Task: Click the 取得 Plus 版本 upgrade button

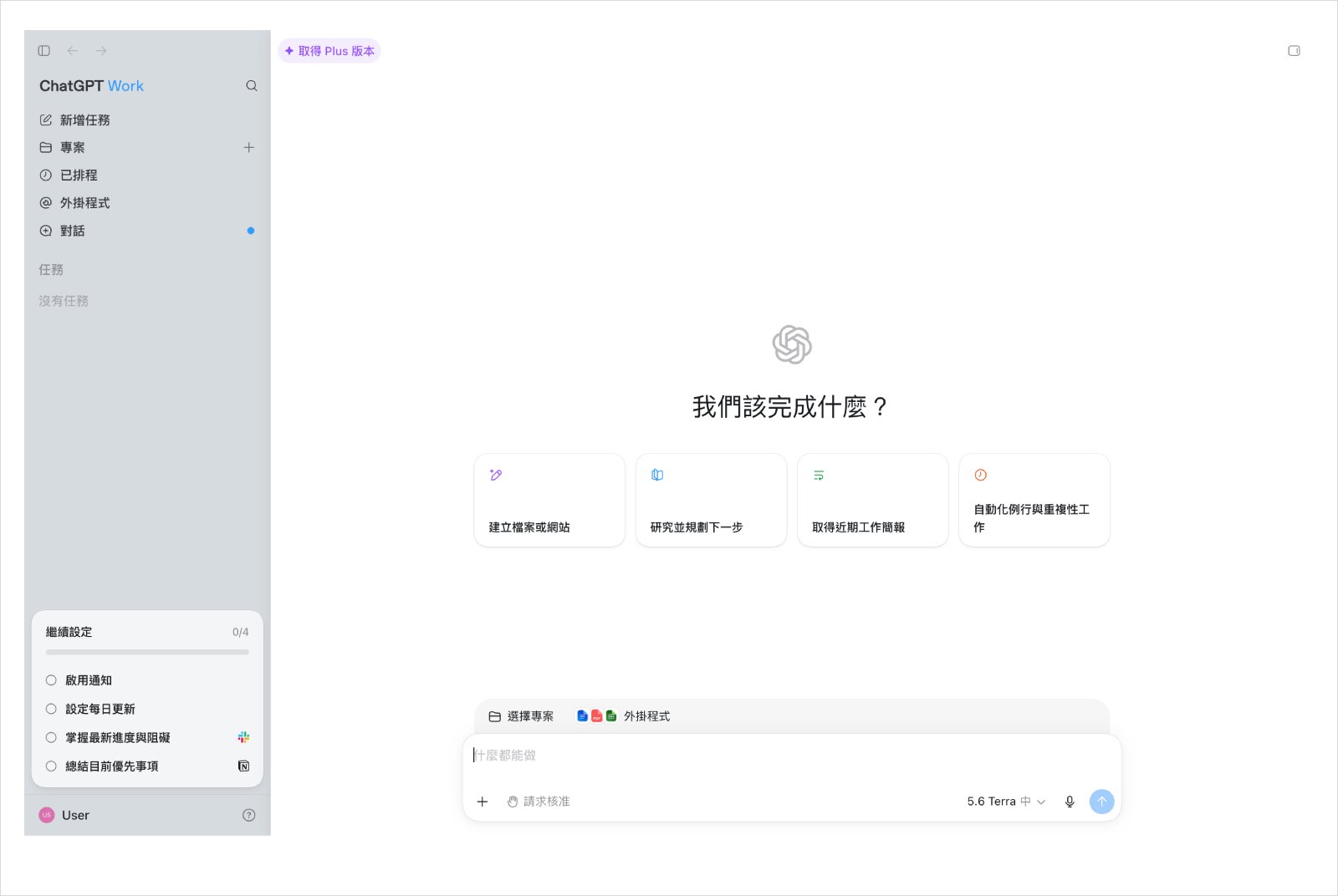Action: [329, 51]
